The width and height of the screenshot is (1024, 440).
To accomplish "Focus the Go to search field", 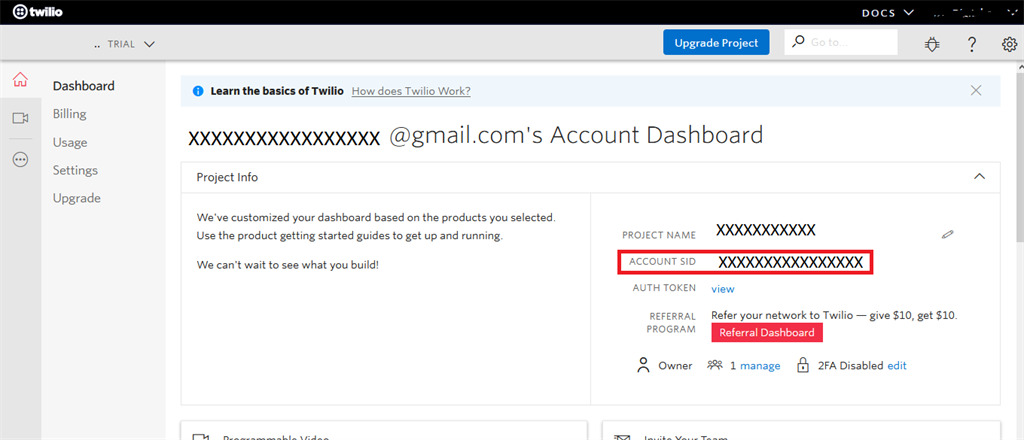I will (x=840, y=42).
